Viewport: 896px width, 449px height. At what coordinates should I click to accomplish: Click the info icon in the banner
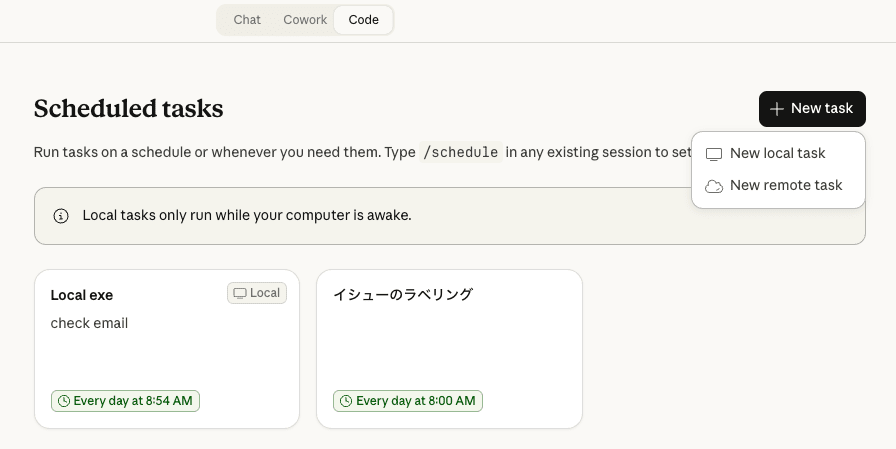tap(61, 216)
